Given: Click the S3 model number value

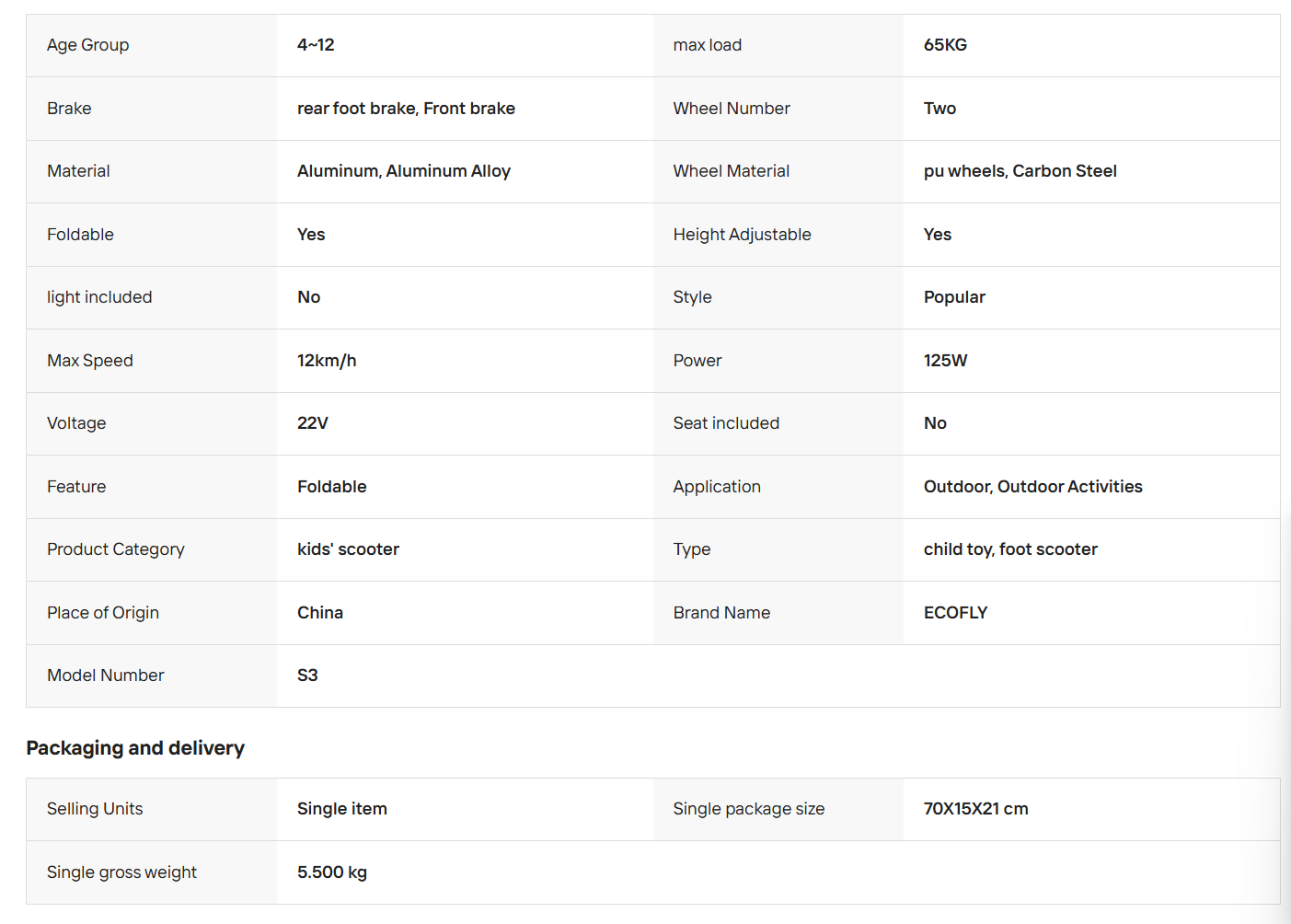Looking at the screenshot, I should click(307, 676).
